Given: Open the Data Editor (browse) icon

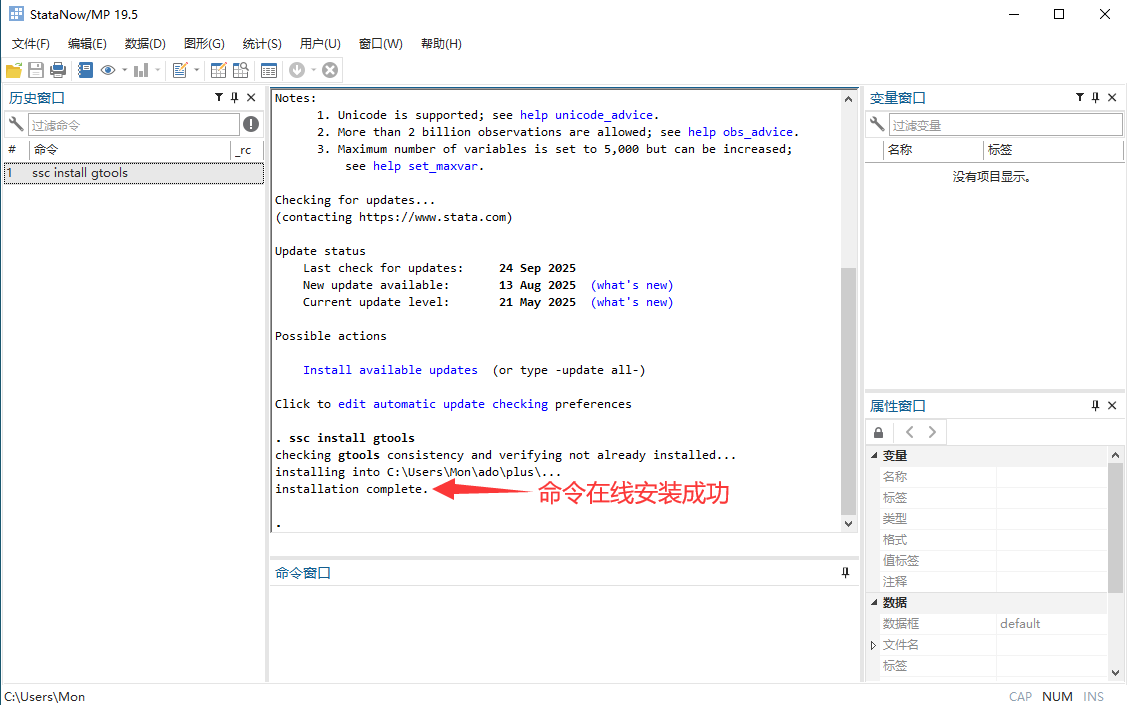Looking at the screenshot, I should pos(241,70).
